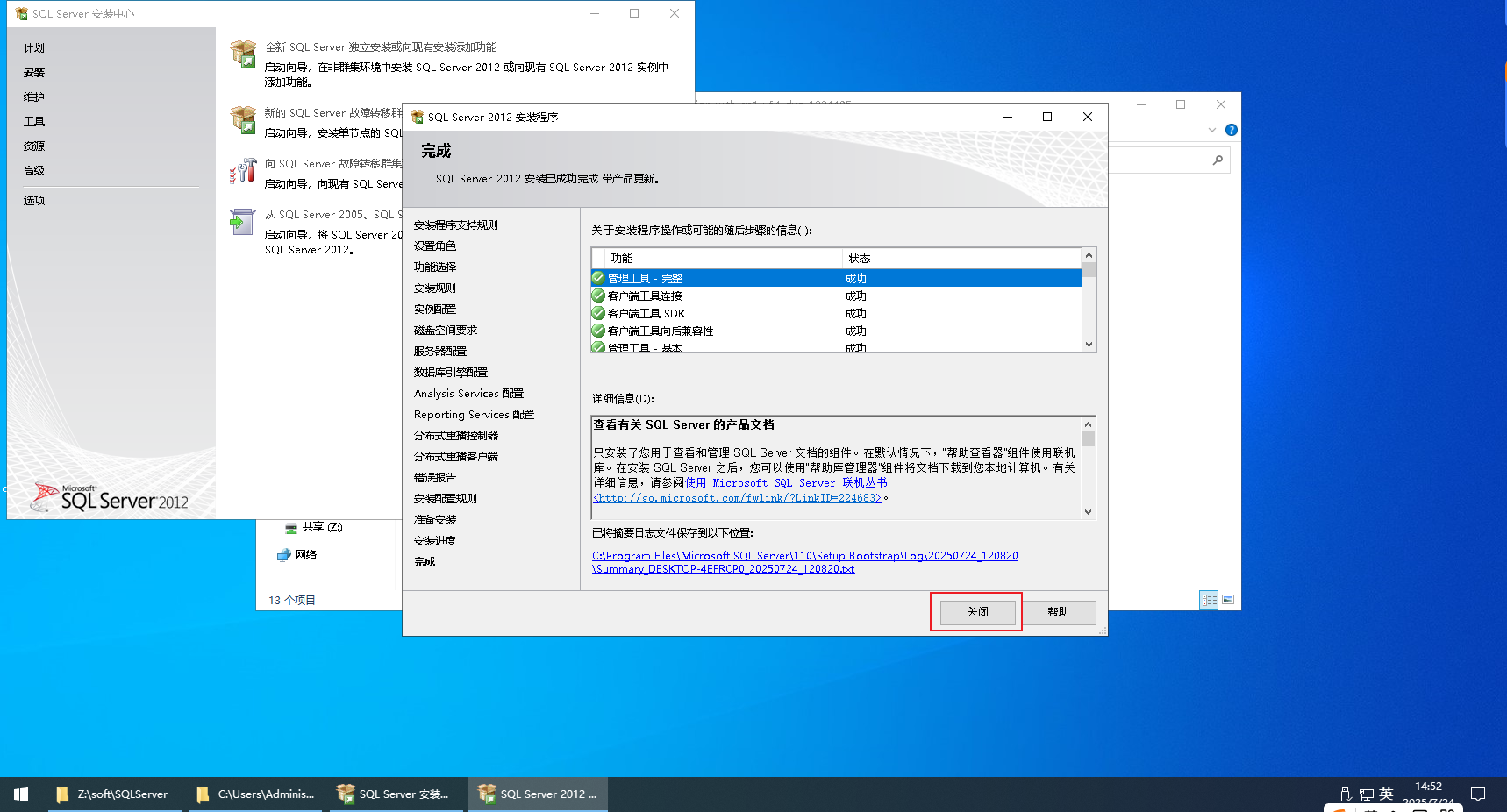Image resolution: width=1507 pixels, height=812 pixels.
Task: Switch to C:\Users\Adminis... taskbar window
Action: (x=256, y=794)
